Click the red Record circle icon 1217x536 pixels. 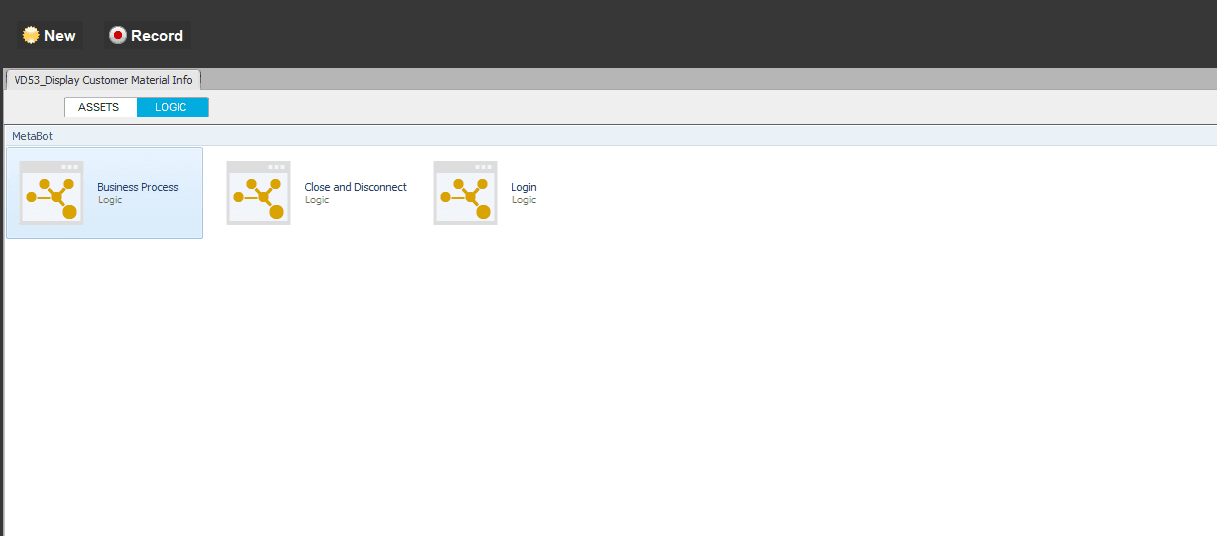click(118, 35)
